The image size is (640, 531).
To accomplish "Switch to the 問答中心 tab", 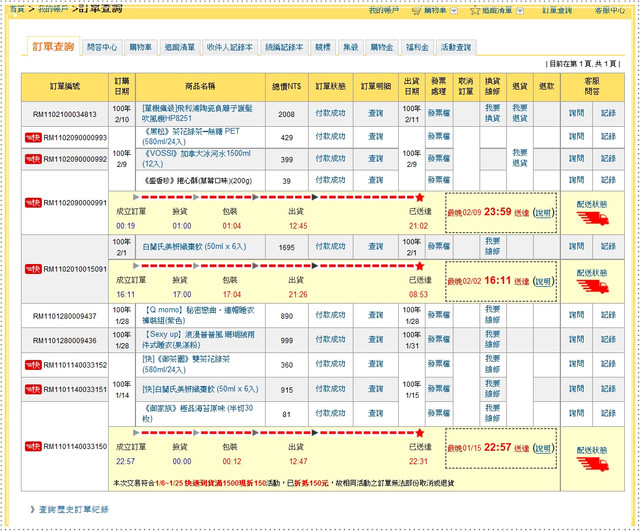I will pos(102,47).
